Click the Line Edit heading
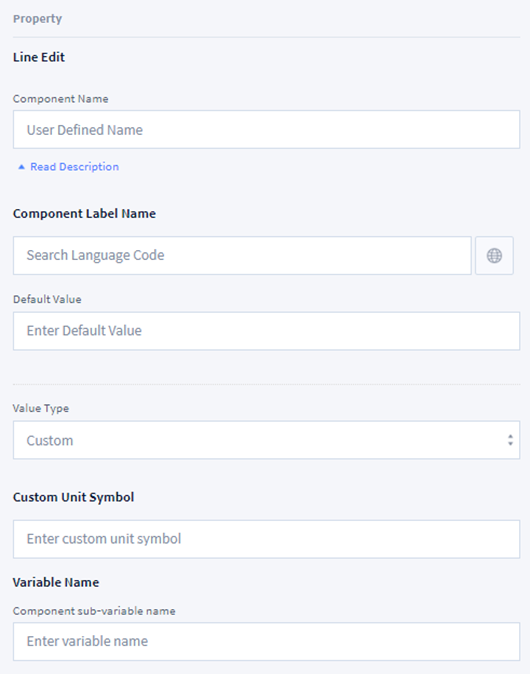Screen dimensions: 530x674 (39, 57)
